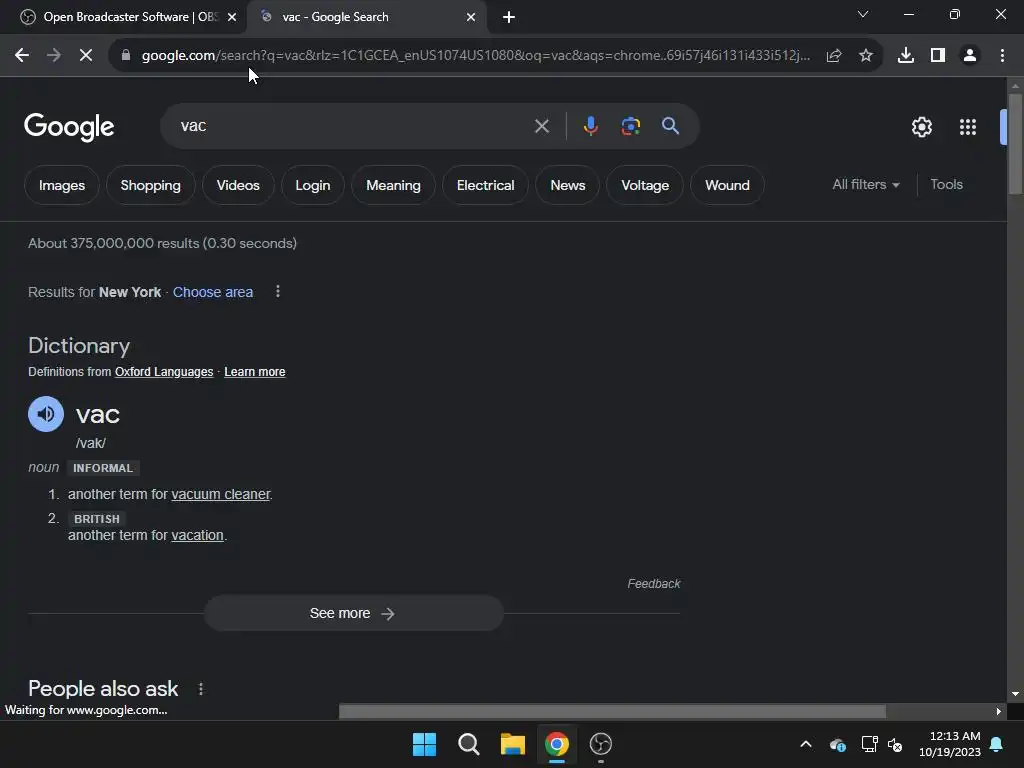Image resolution: width=1024 pixels, height=768 pixels.
Task: Clear the search box with X
Action: tap(541, 126)
